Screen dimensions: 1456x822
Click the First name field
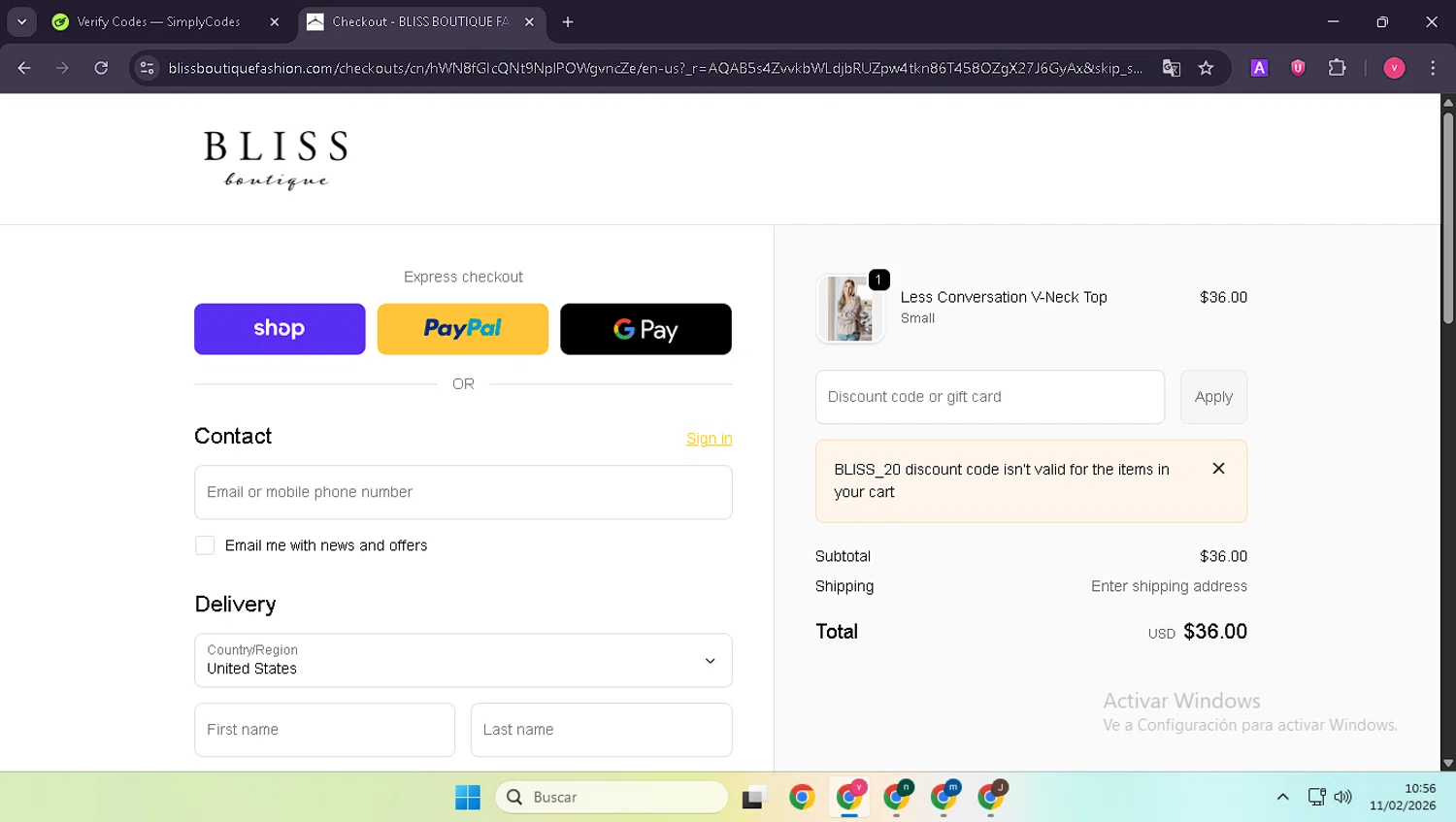[324, 730]
